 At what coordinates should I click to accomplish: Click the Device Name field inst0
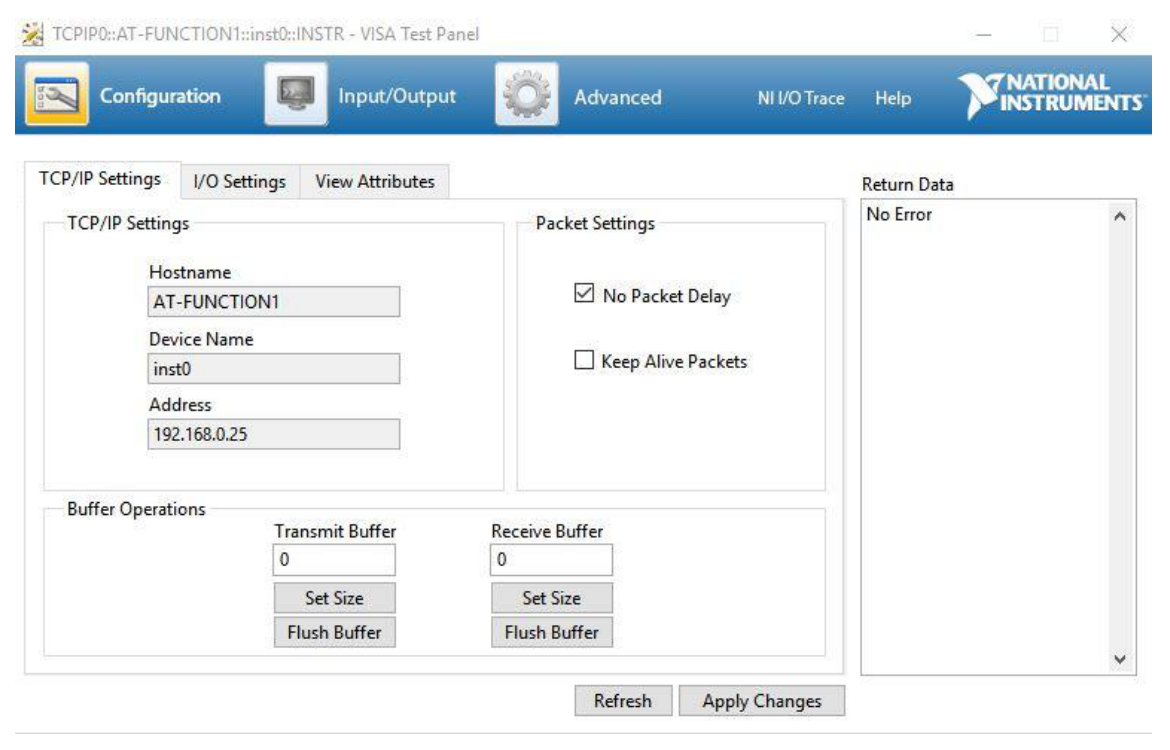(x=274, y=369)
